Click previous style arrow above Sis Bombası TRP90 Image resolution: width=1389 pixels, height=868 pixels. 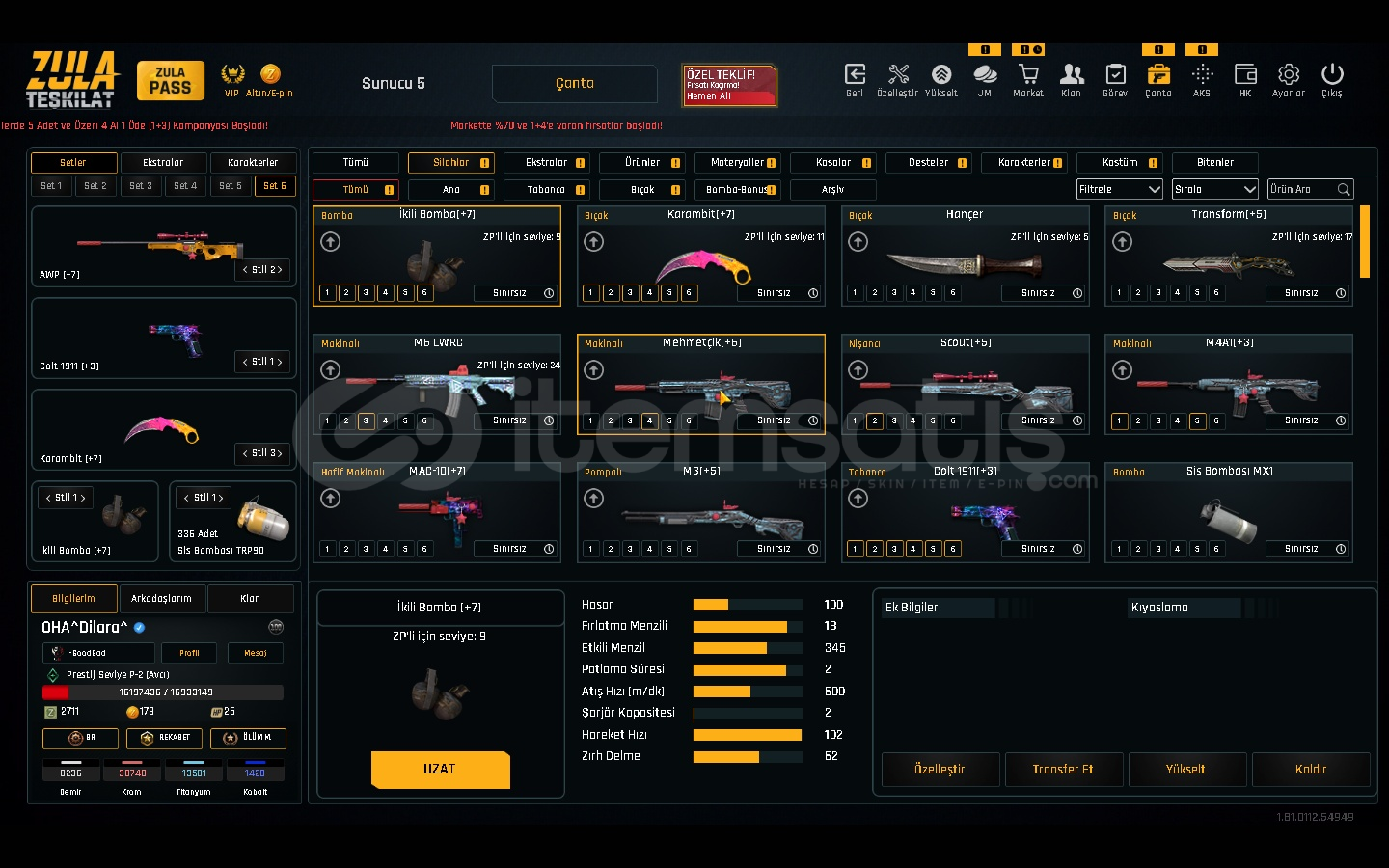point(187,498)
